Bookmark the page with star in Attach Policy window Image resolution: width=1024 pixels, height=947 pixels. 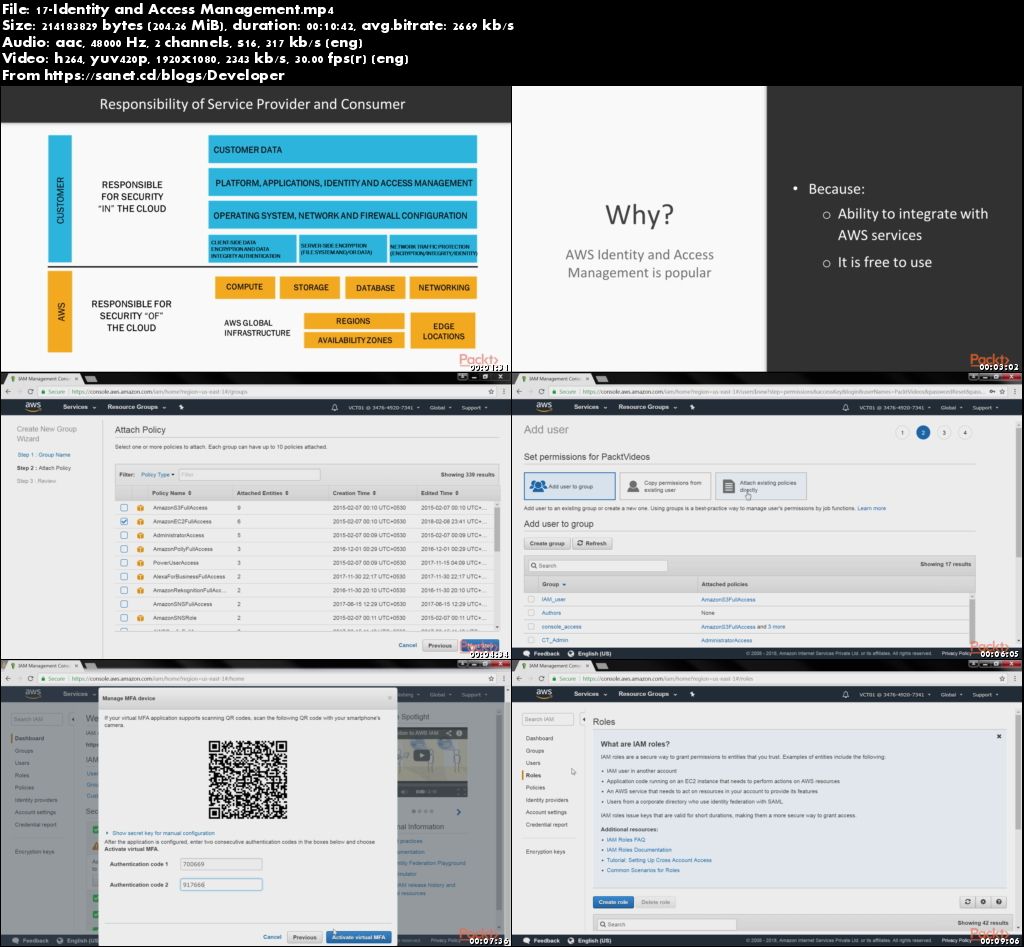pos(491,391)
